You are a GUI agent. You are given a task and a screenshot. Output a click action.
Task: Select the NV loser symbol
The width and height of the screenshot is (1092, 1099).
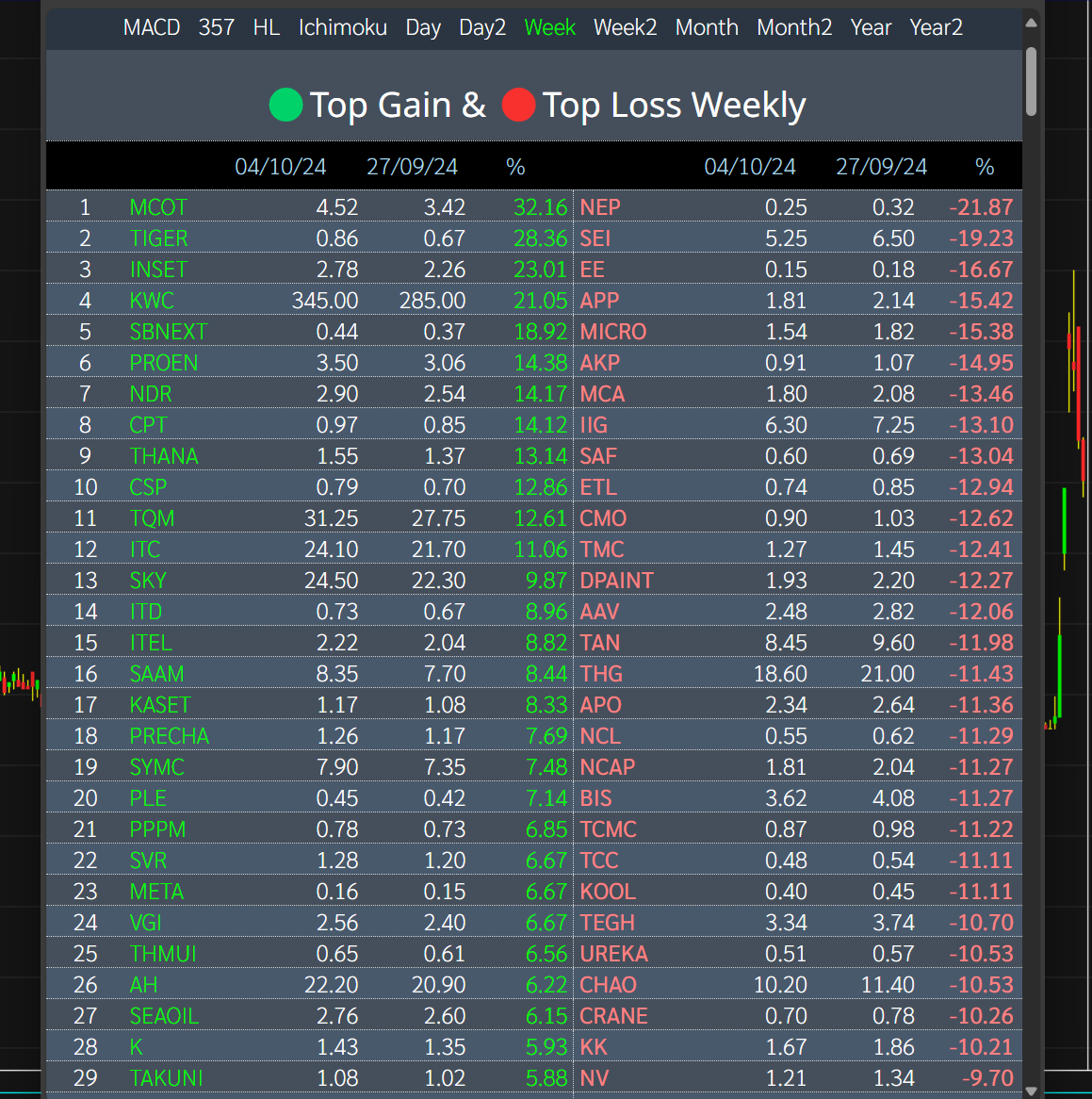(x=595, y=1078)
